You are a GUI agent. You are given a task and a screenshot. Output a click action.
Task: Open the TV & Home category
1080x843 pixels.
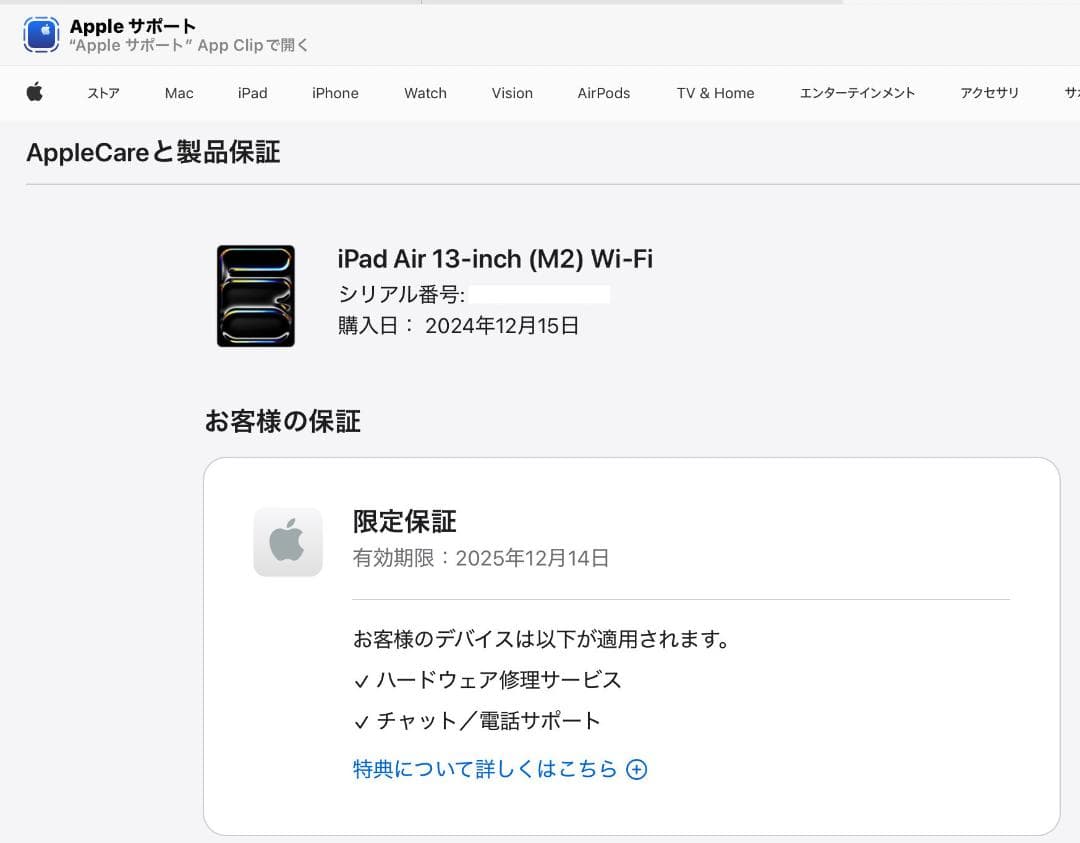coord(715,93)
